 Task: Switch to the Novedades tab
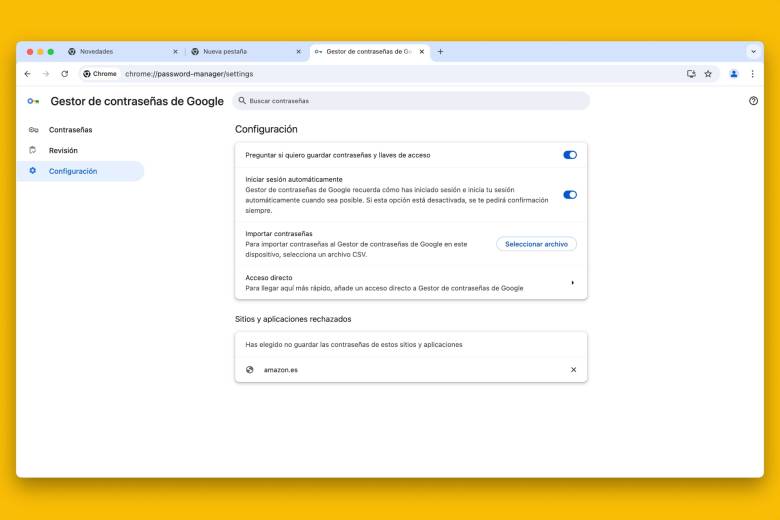point(123,51)
